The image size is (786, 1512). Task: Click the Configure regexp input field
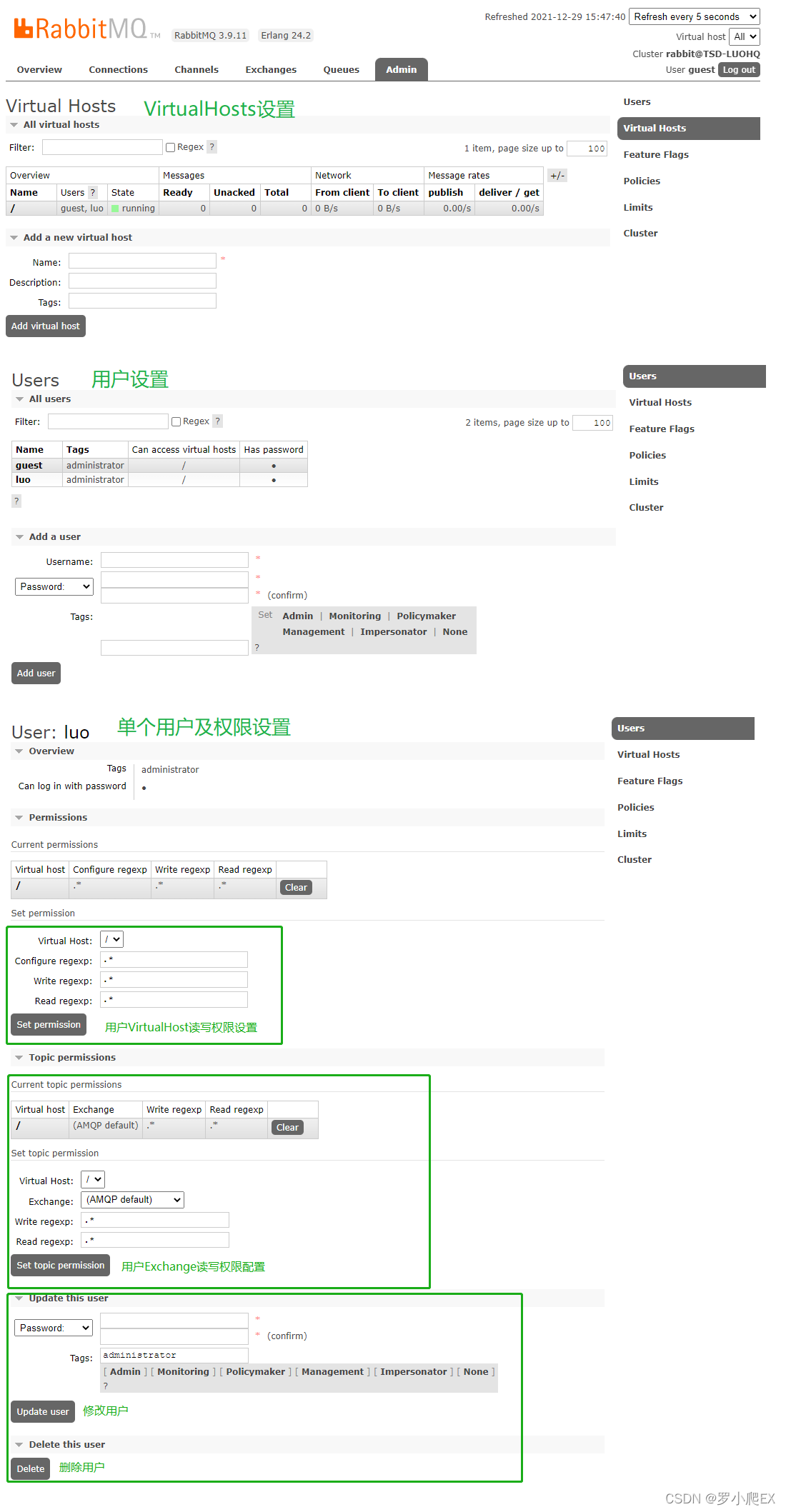[x=174, y=960]
